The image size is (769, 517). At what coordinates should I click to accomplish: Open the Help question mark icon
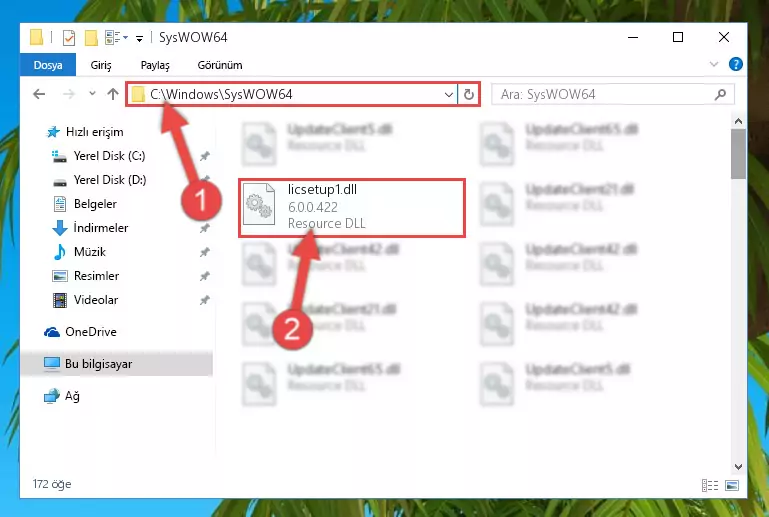735,64
